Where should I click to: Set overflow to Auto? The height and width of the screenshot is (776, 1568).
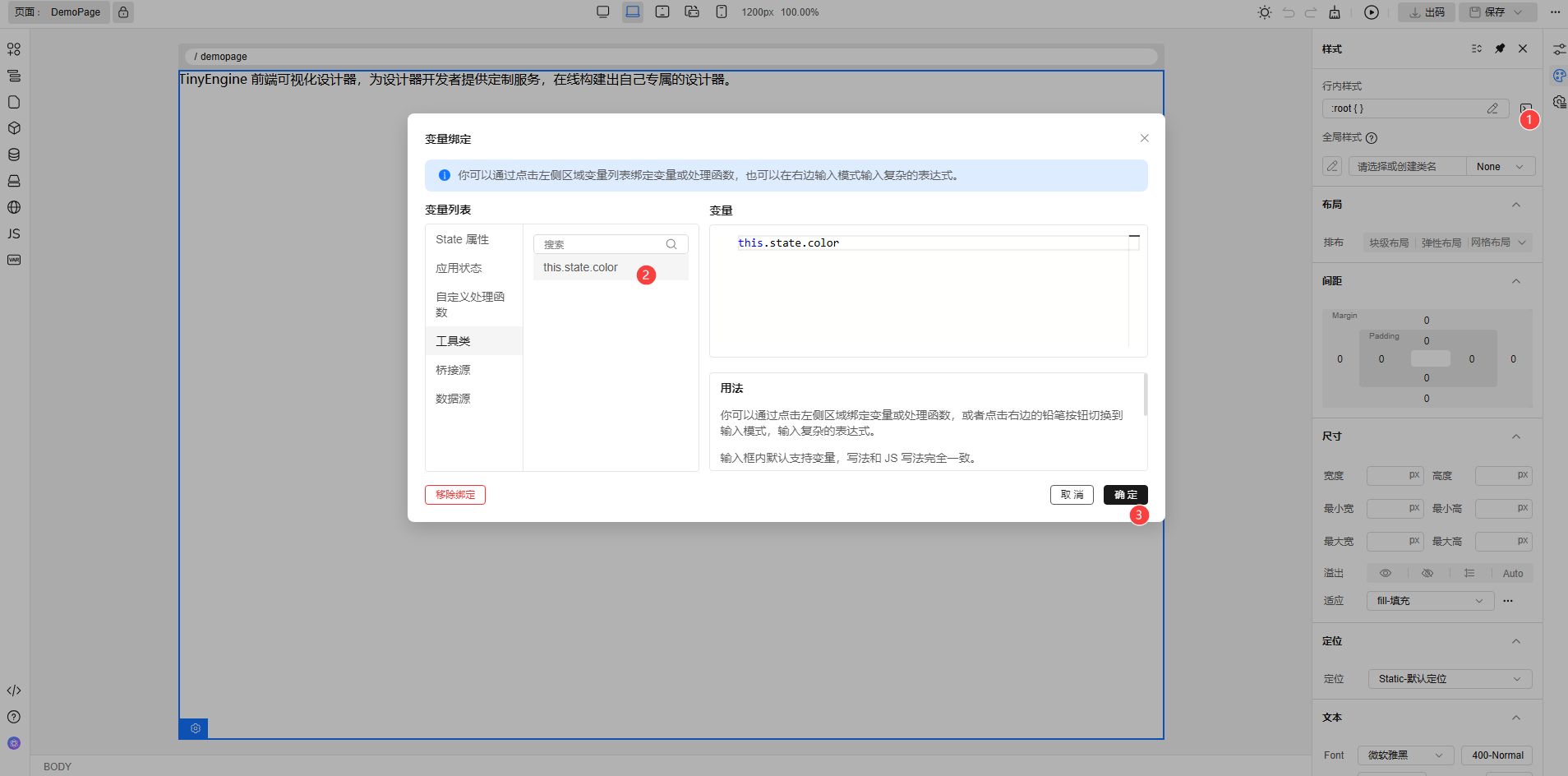click(x=1513, y=572)
